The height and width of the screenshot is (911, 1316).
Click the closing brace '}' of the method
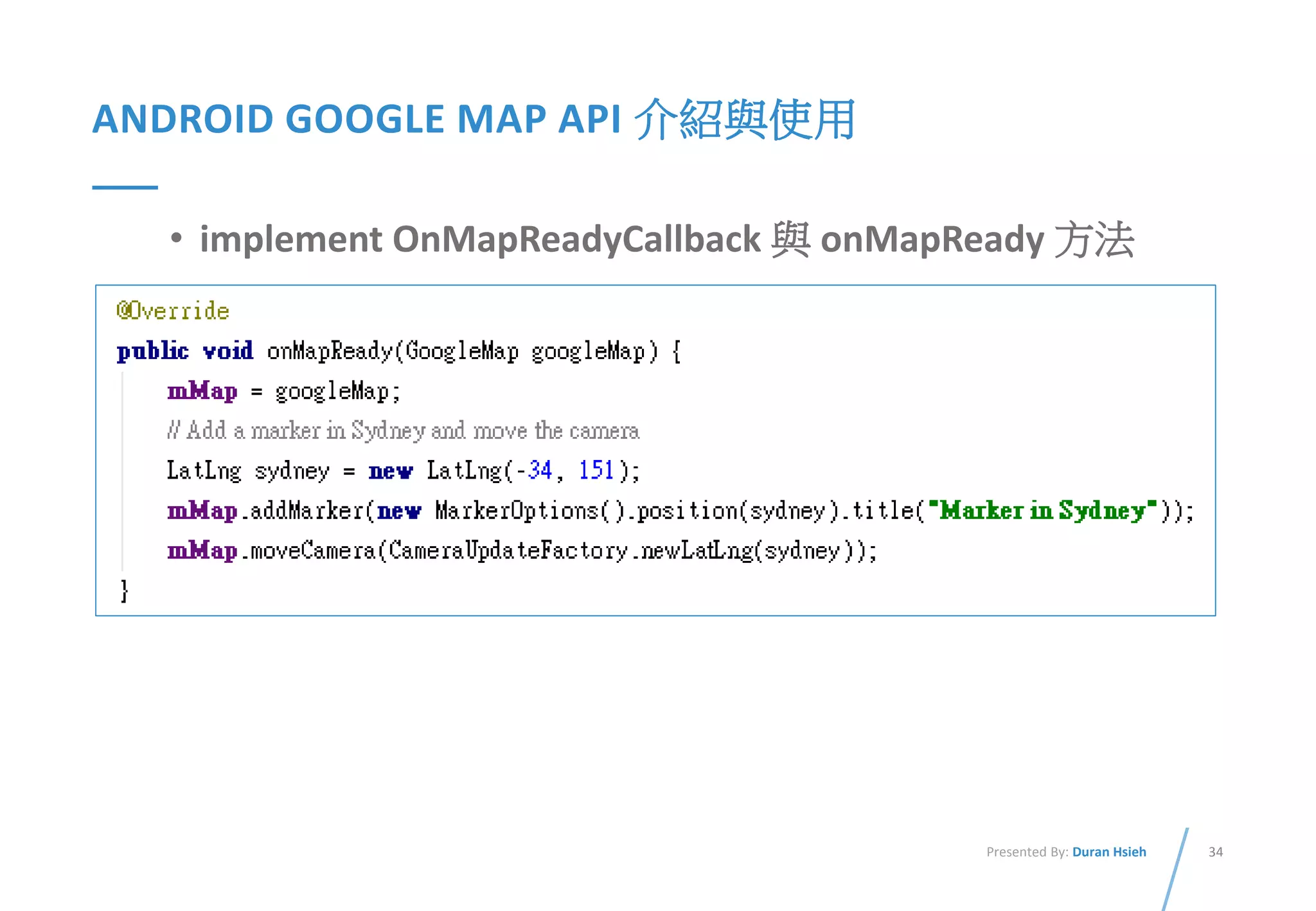click(x=124, y=590)
